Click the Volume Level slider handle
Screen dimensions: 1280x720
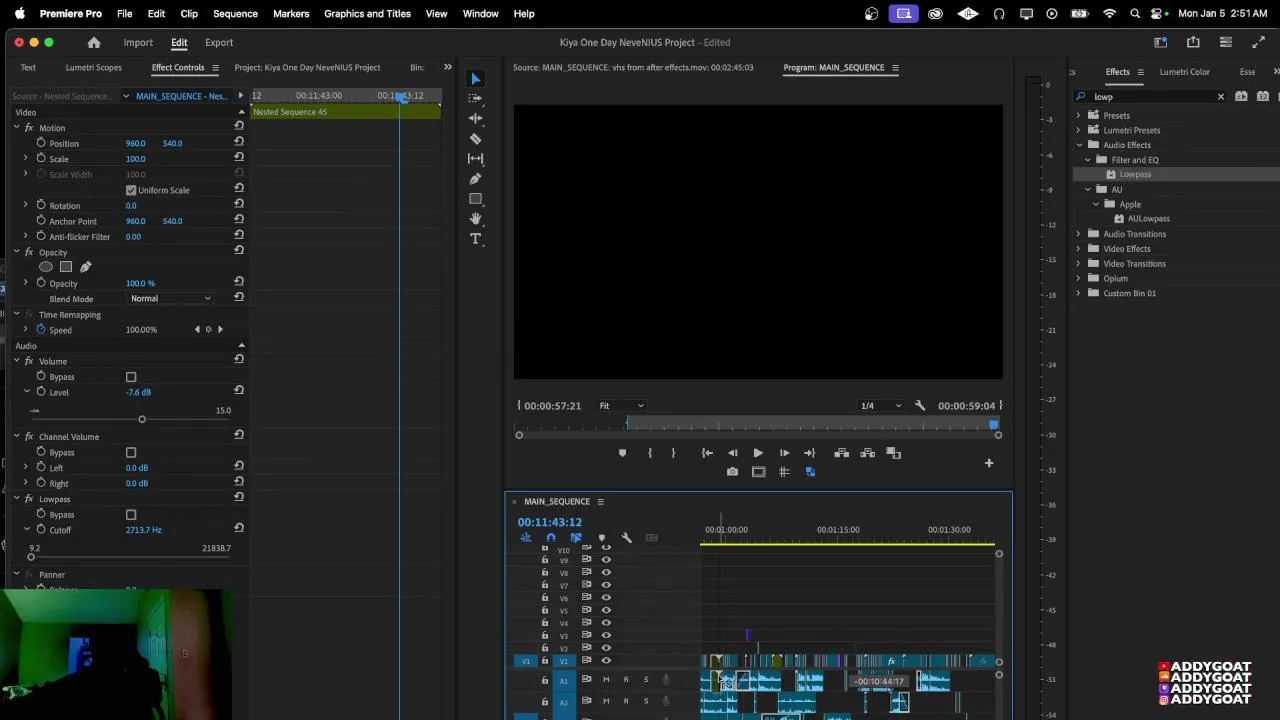(142, 419)
